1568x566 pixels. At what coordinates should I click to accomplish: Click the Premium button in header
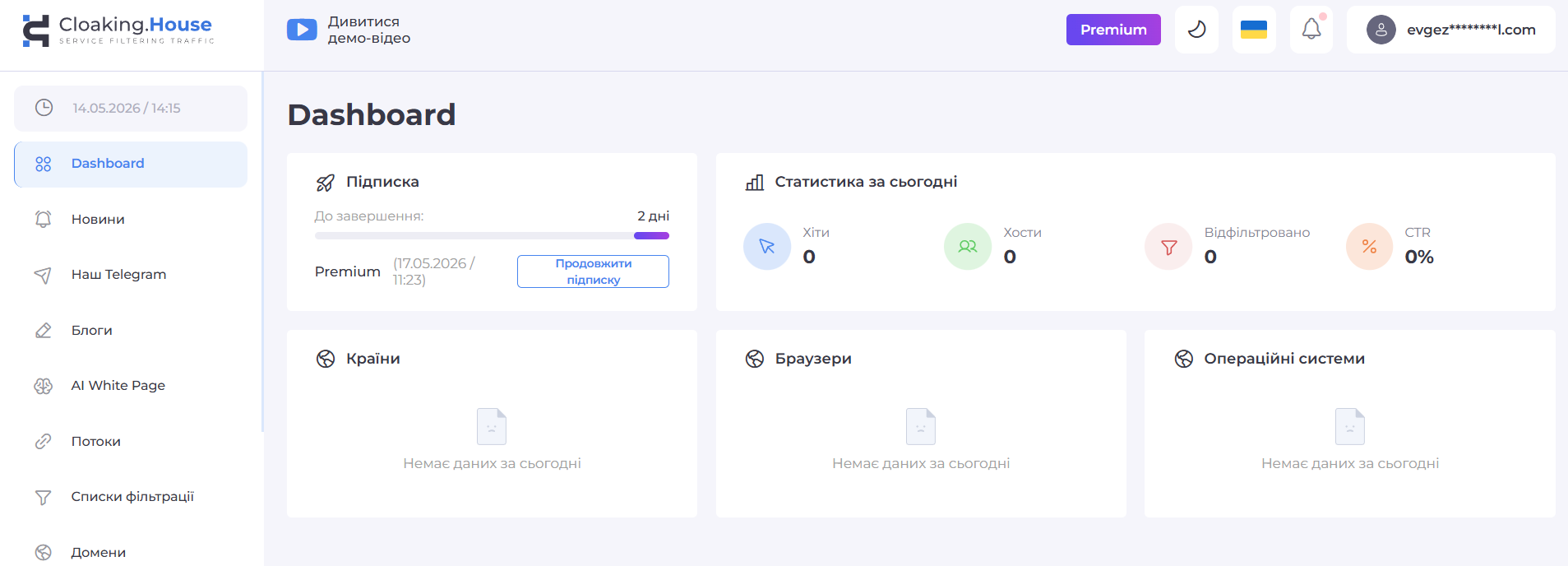point(1113,30)
